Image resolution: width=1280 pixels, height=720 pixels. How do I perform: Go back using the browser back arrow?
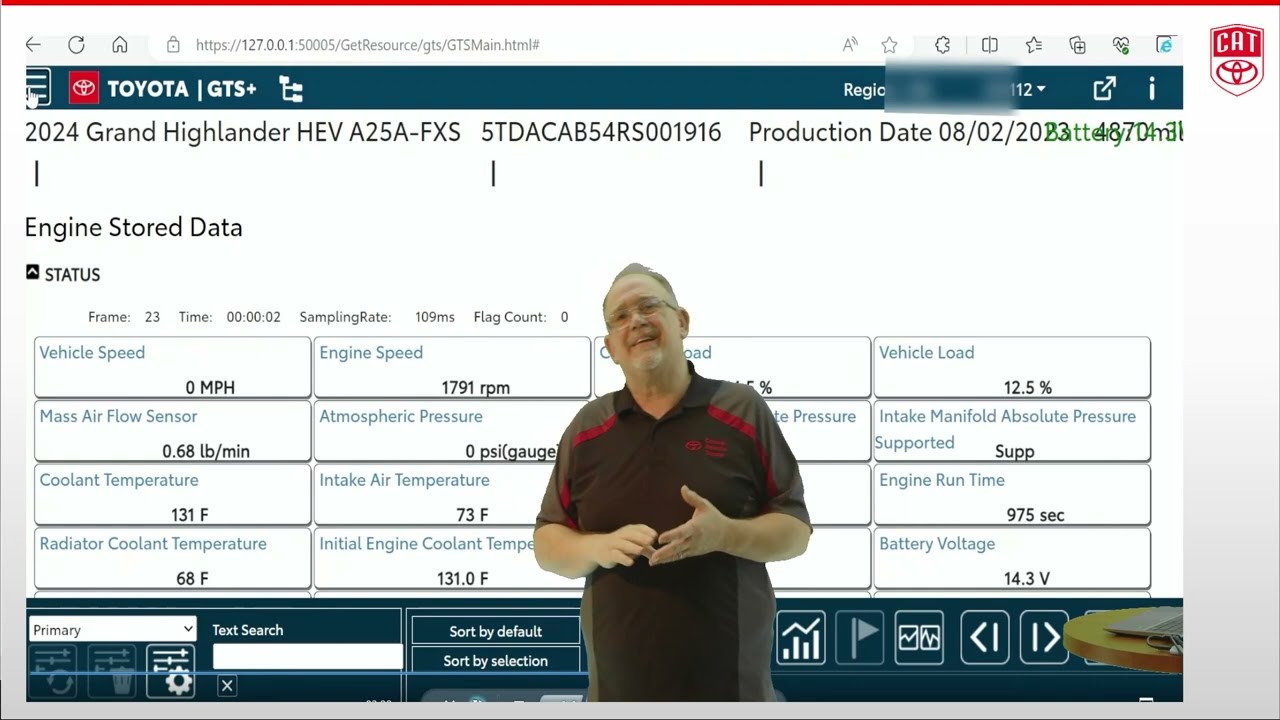click(x=33, y=45)
